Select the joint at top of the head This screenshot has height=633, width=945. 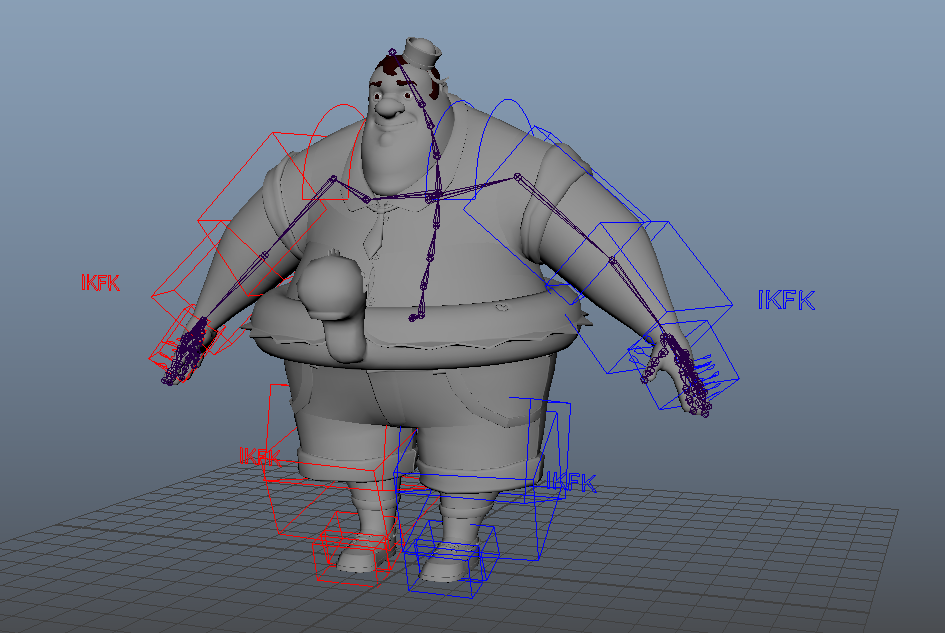pos(392,52)
